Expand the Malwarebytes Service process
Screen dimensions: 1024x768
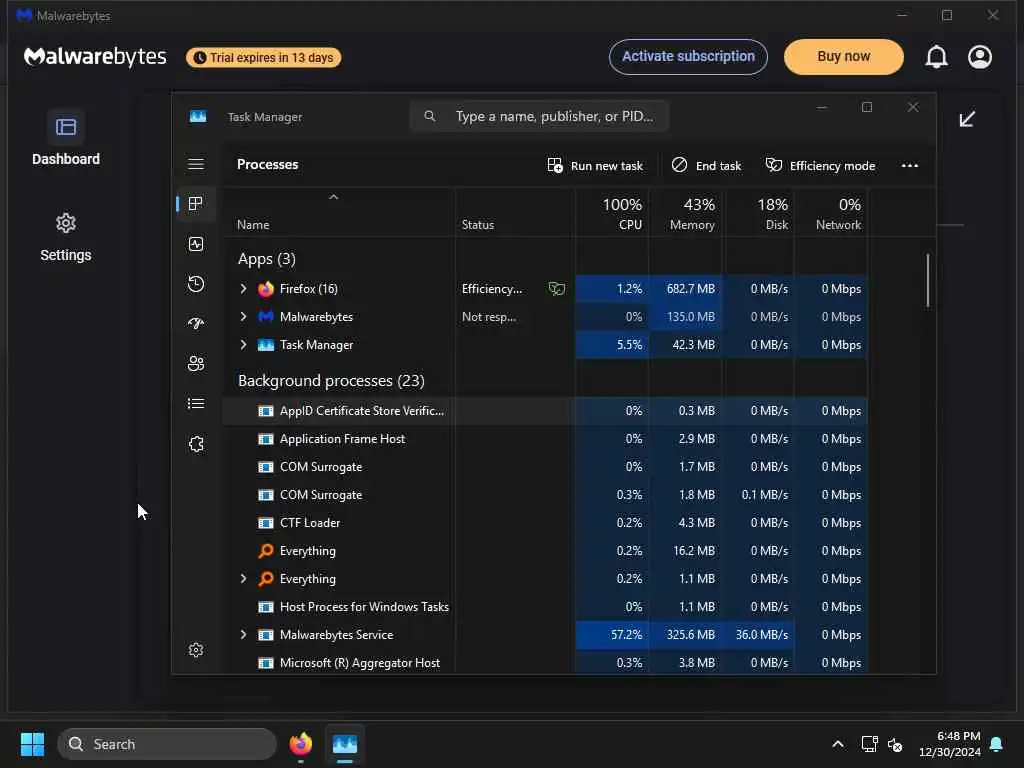click(x=244, y=635)
